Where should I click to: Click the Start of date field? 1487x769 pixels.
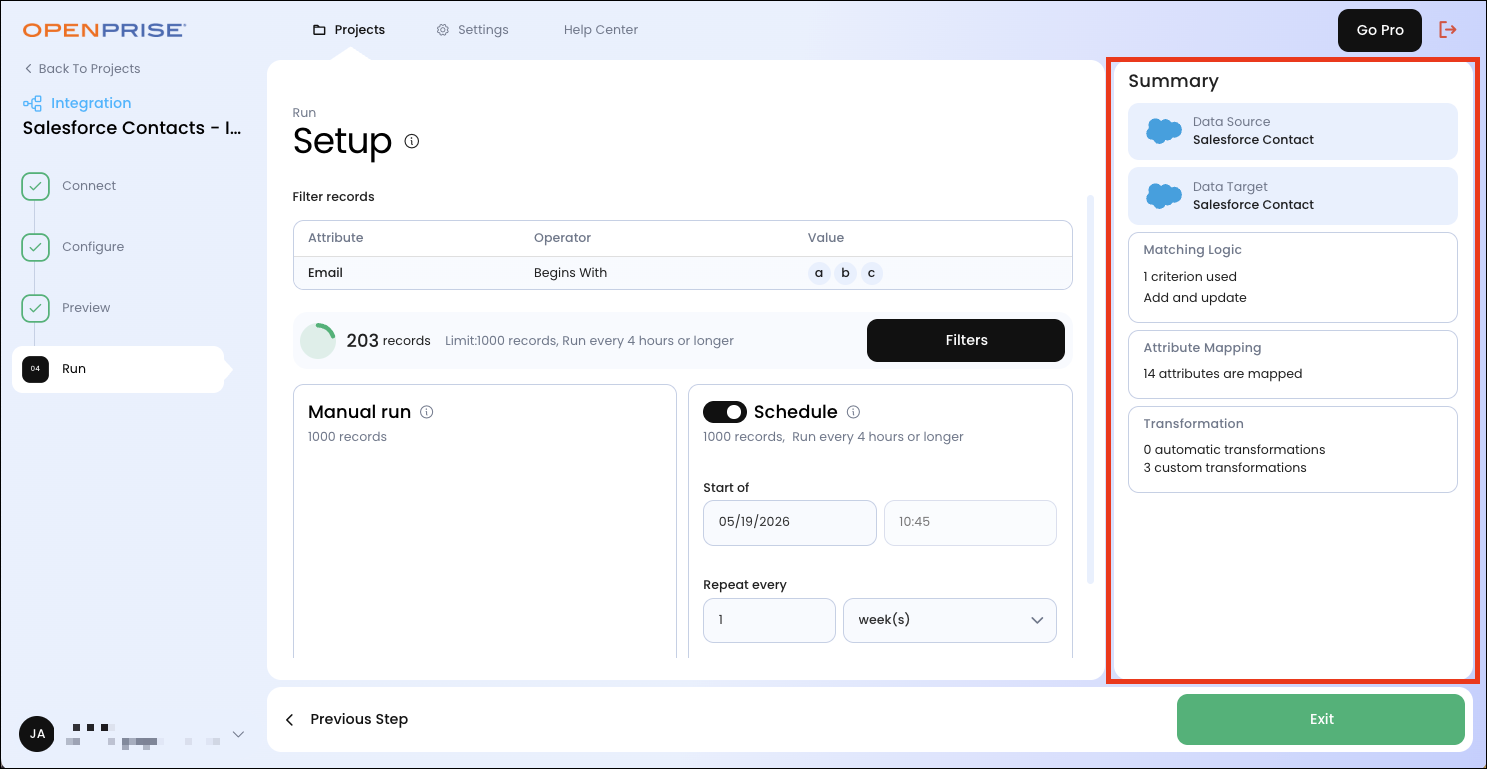coord(790,522)
